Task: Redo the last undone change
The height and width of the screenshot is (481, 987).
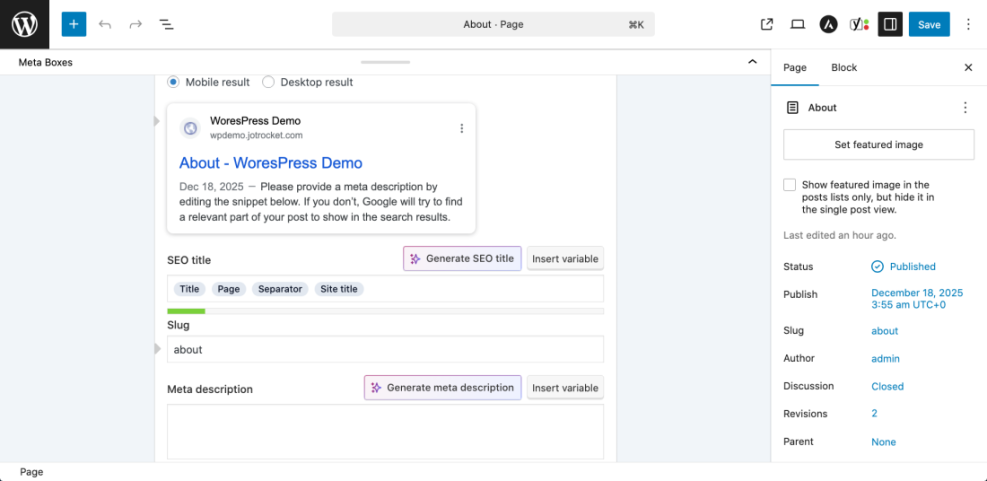Action: [x=135, y=25]
